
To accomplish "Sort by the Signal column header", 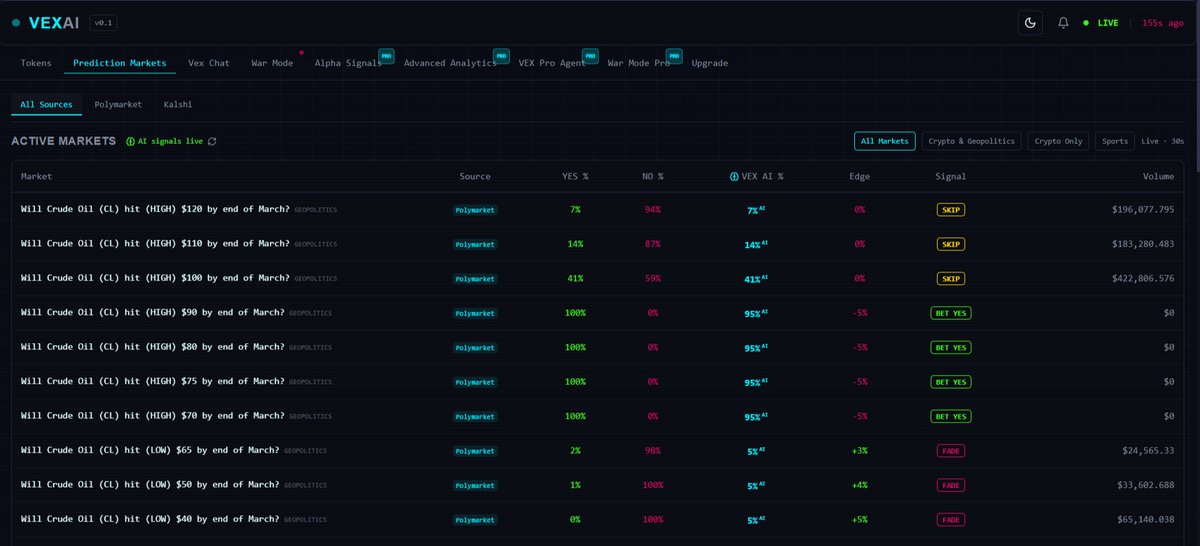I will point(950,176).
